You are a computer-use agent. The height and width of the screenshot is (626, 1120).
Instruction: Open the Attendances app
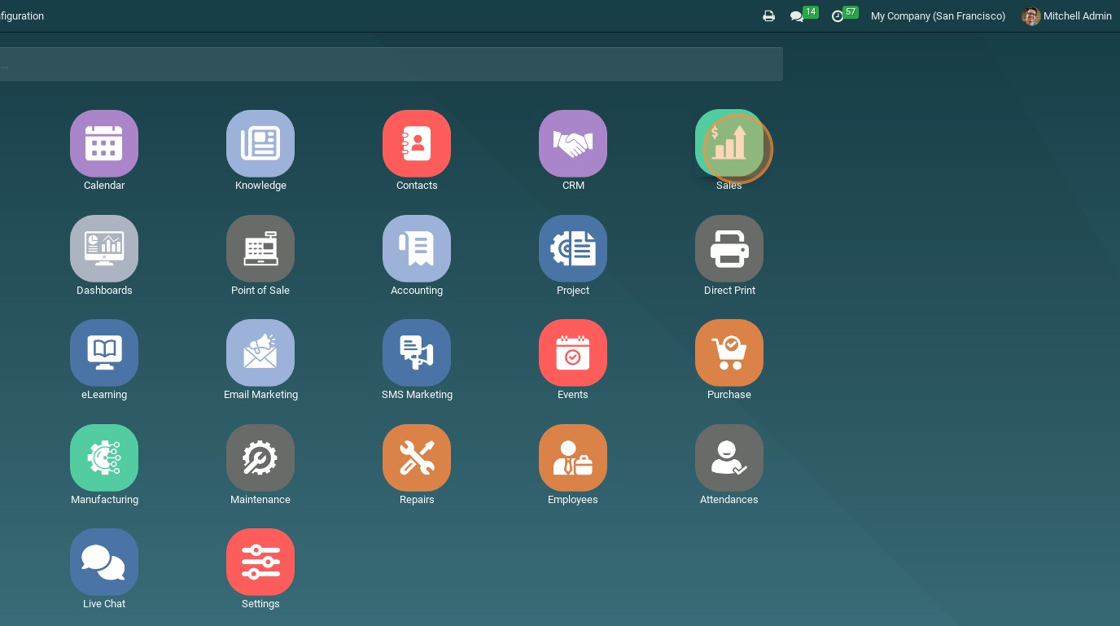(729, 458)
